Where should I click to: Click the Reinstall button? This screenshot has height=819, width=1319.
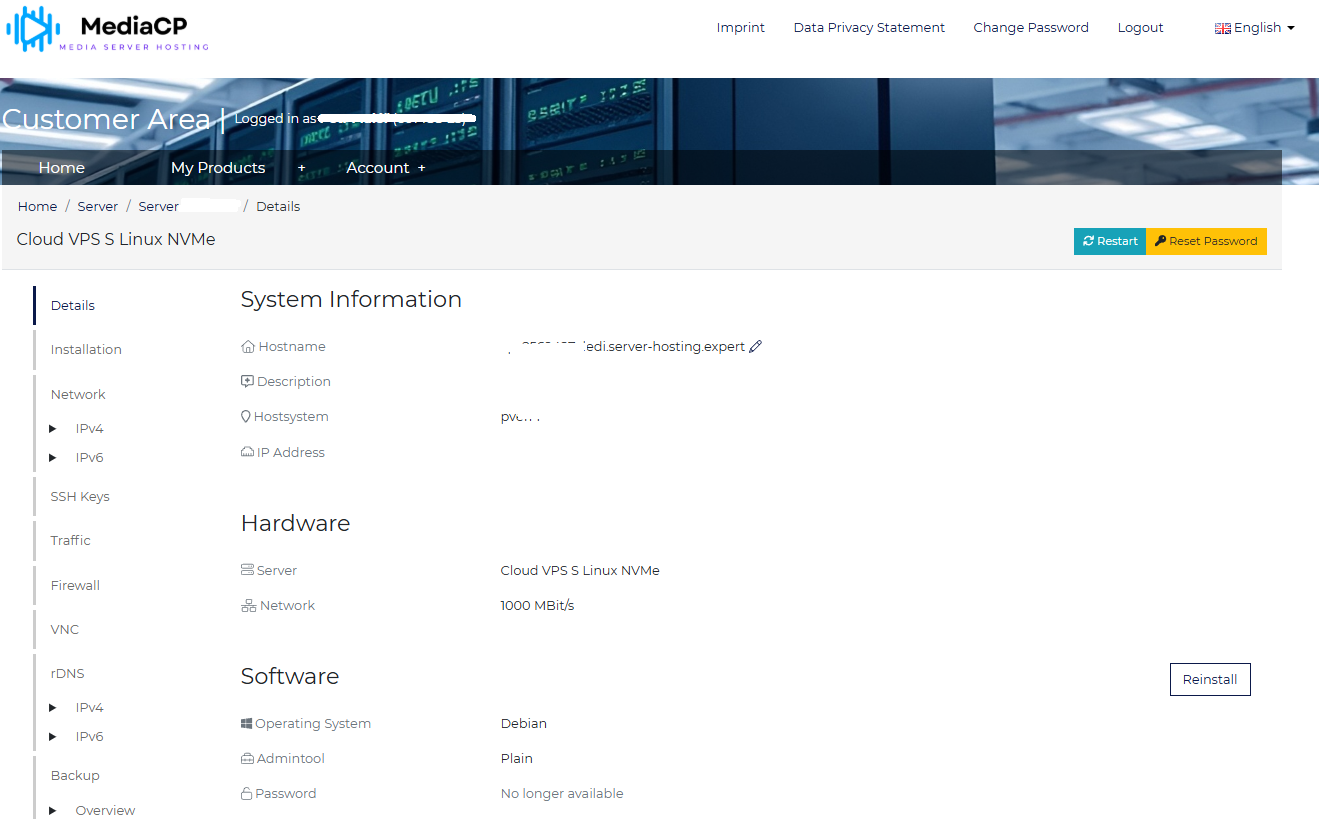pos(1210,679)
